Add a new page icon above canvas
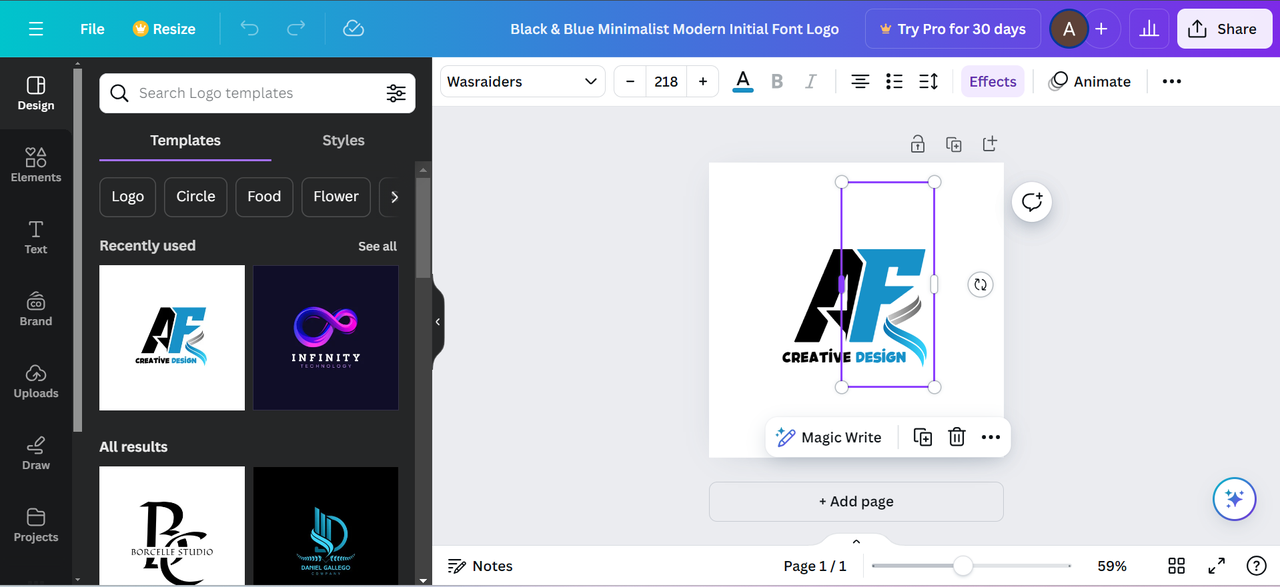1280x587 pixels. coord(989,144)
